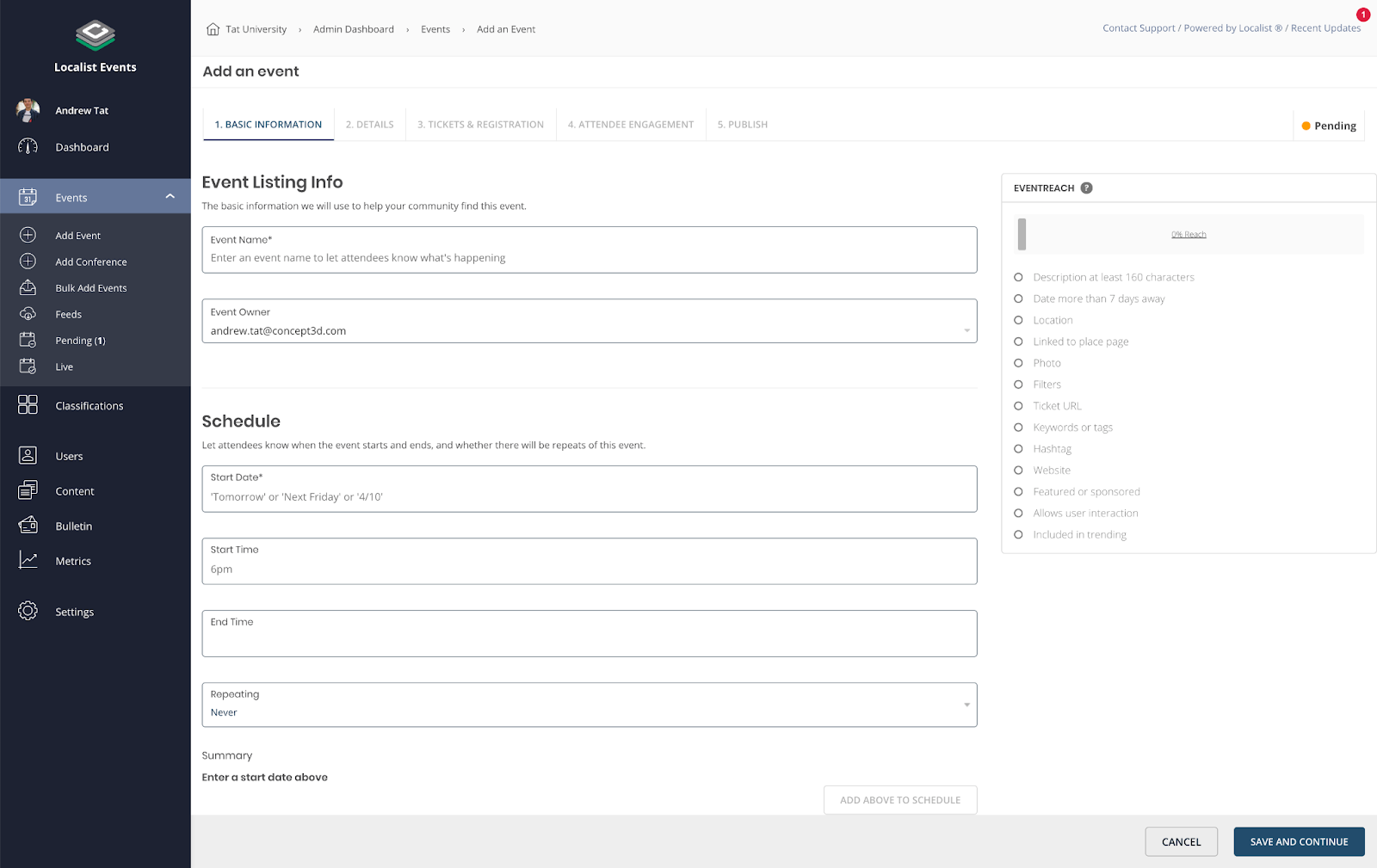Open Dashboard in the sidebar
The image size is (1377, 868).
pyautogui.click(x=83, y=147)
